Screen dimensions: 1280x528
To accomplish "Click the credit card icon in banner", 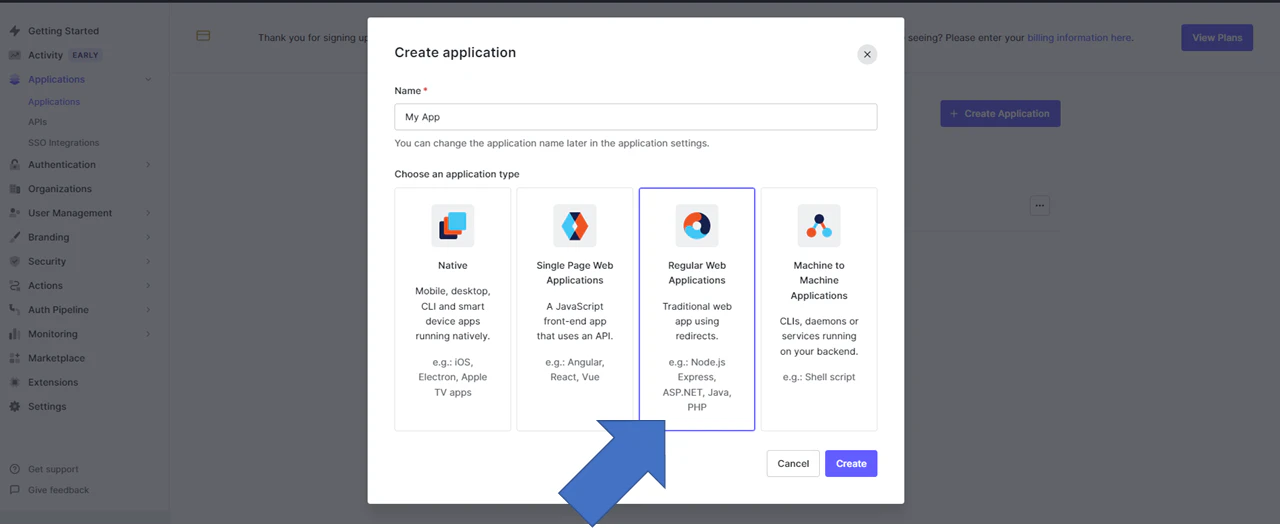I will pyautogui.click(x=203, y=36).
